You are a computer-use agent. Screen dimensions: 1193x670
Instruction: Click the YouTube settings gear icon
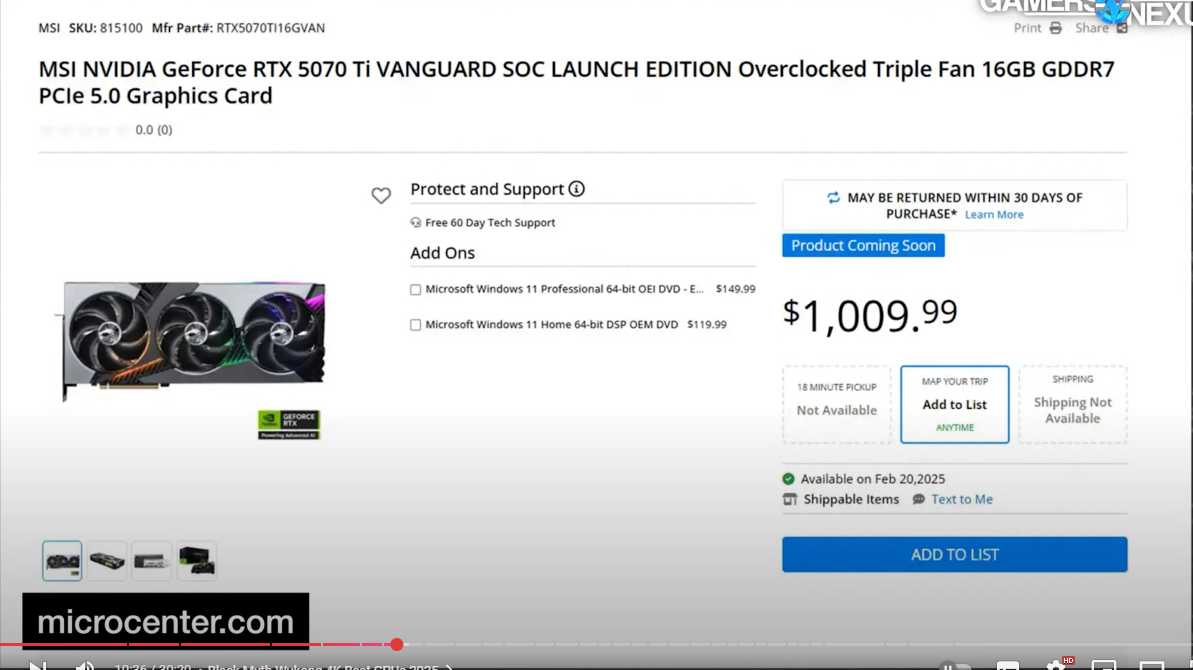1055,665
